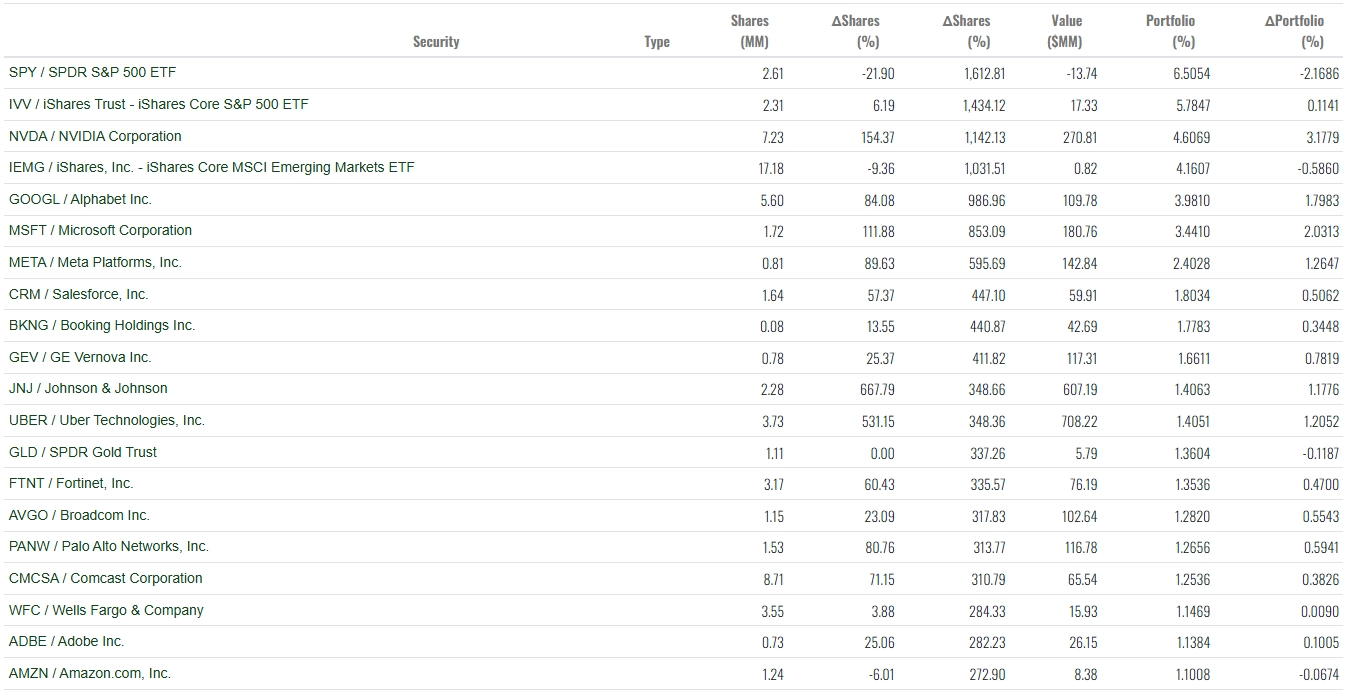Select NVDA value cell 270.81
The width and height of the screenshot is (1346, 692).
pyautogui.click(x=1080, y=137)
